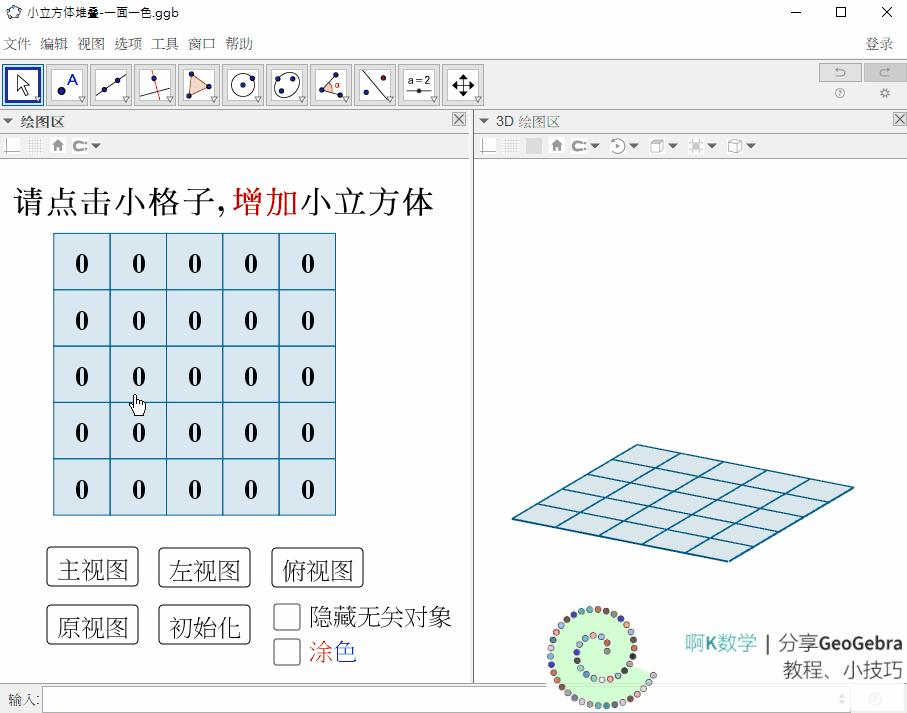Click the home icon in 3D view toolbar
This screenshot has height=713, width=907.
(x=557, y=145)
